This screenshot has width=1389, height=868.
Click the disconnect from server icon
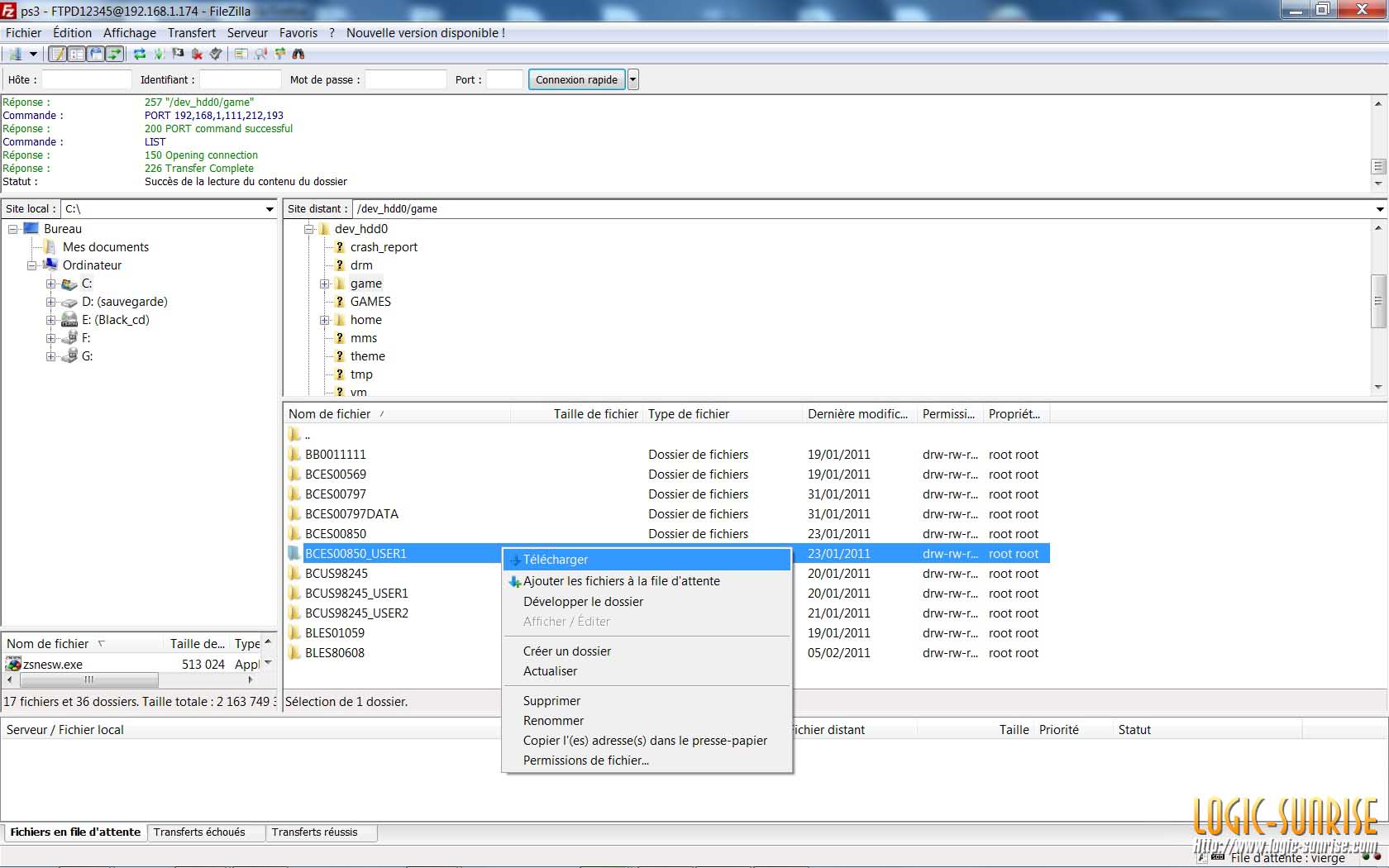[x=197, y=55]
